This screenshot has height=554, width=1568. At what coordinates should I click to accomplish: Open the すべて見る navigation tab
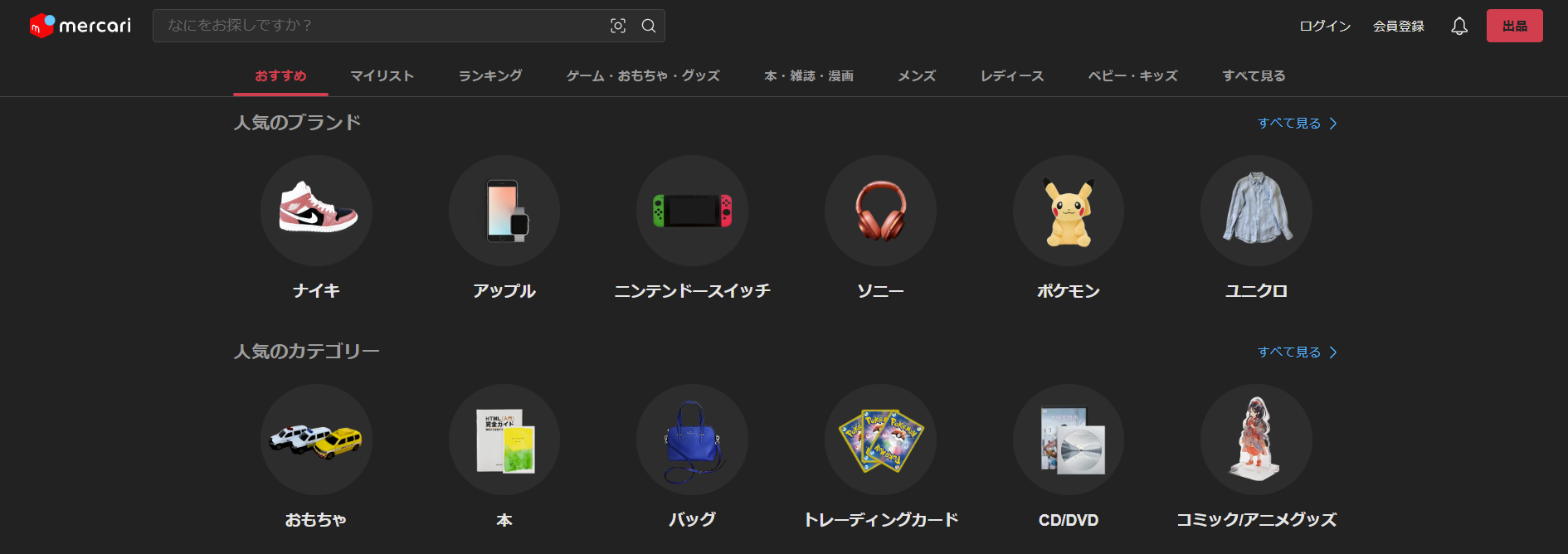tap(1254, 75)
